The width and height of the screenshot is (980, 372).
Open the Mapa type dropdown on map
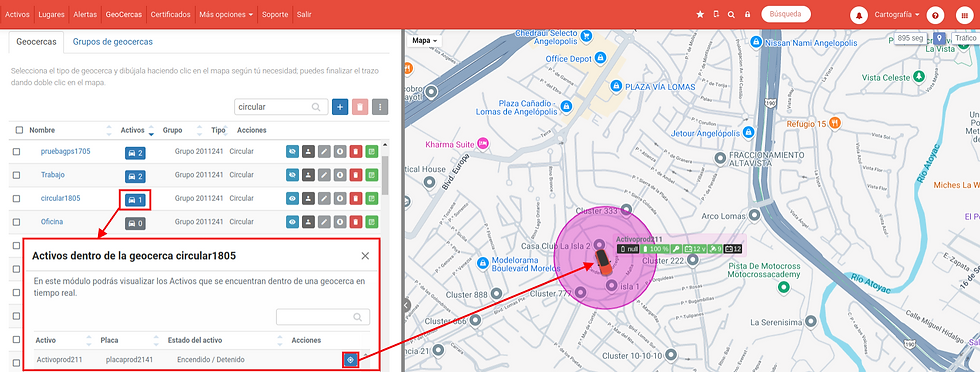[425, 40]
